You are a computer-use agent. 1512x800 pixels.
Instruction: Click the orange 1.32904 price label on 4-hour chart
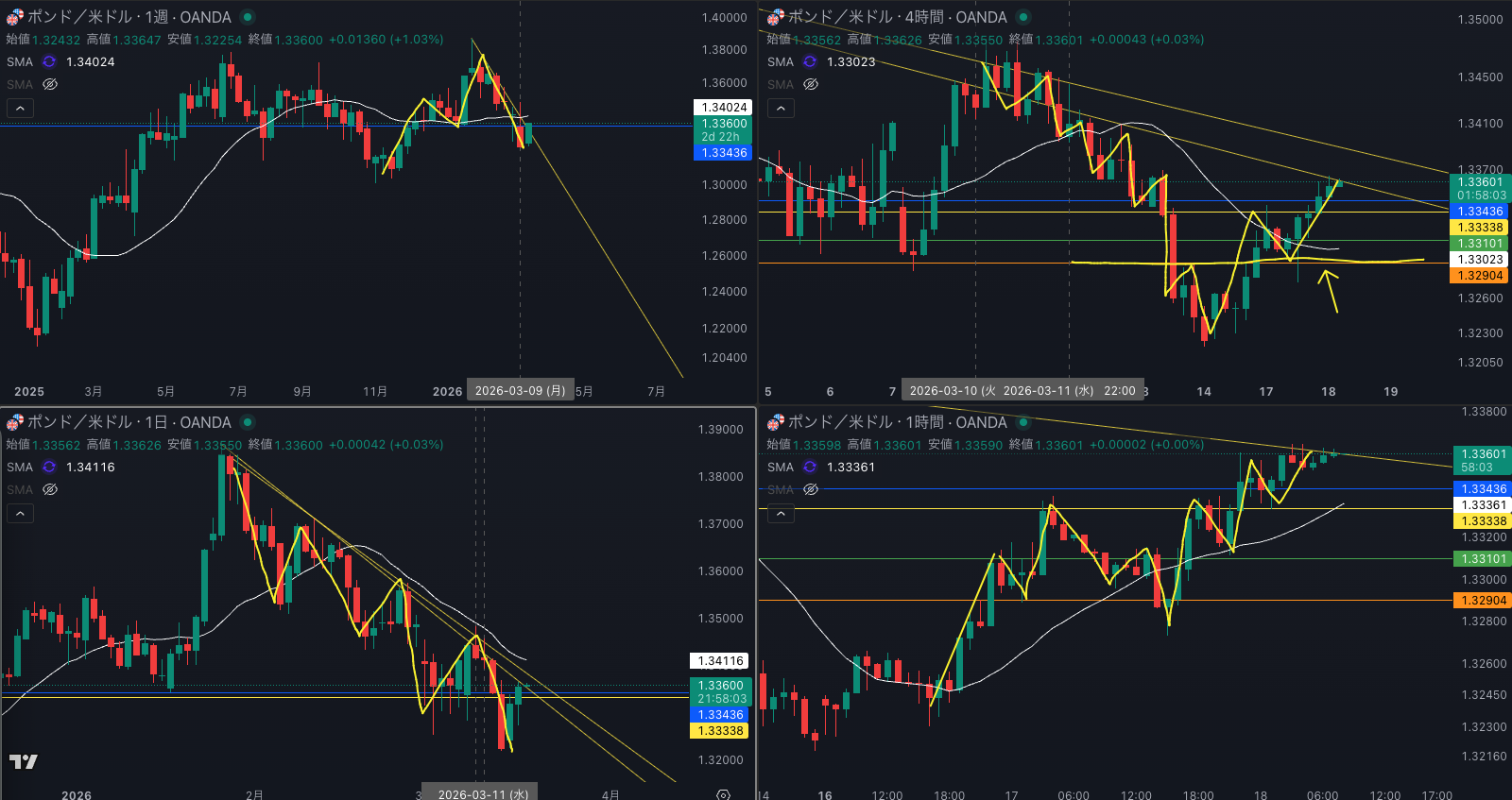(x=1480, y=276)
